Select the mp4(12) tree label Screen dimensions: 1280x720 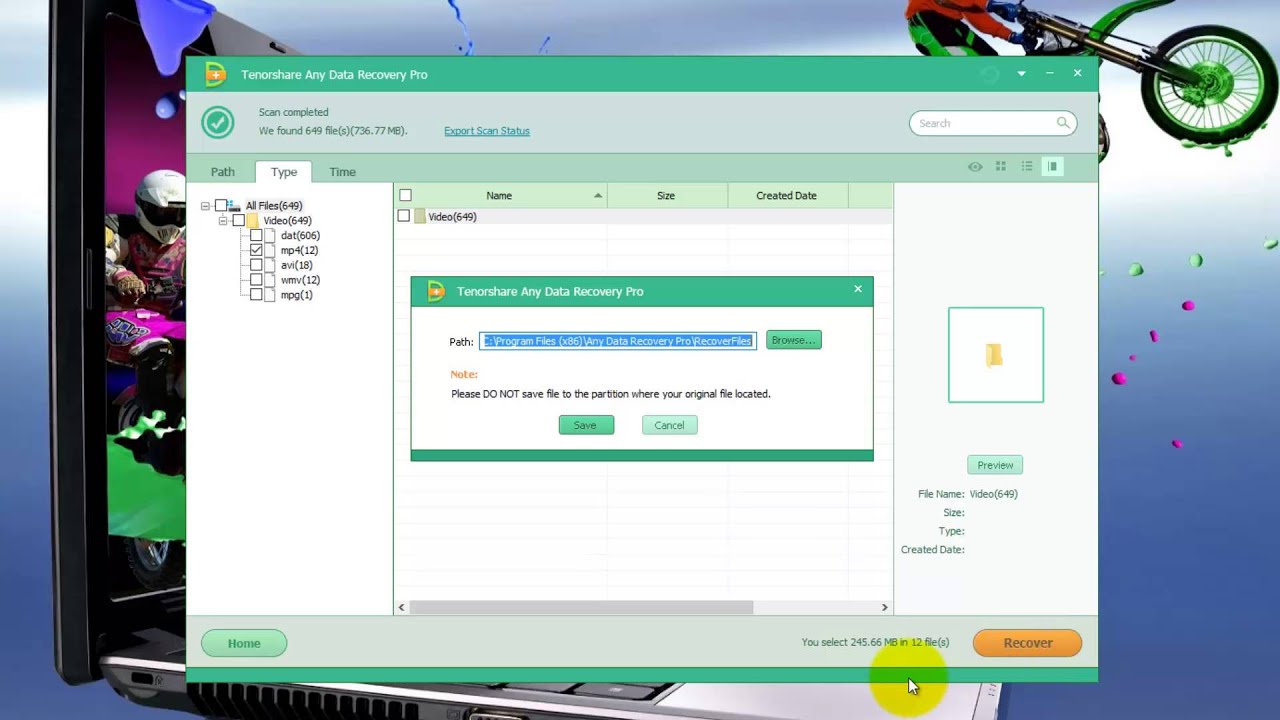(x=299, y=250)
